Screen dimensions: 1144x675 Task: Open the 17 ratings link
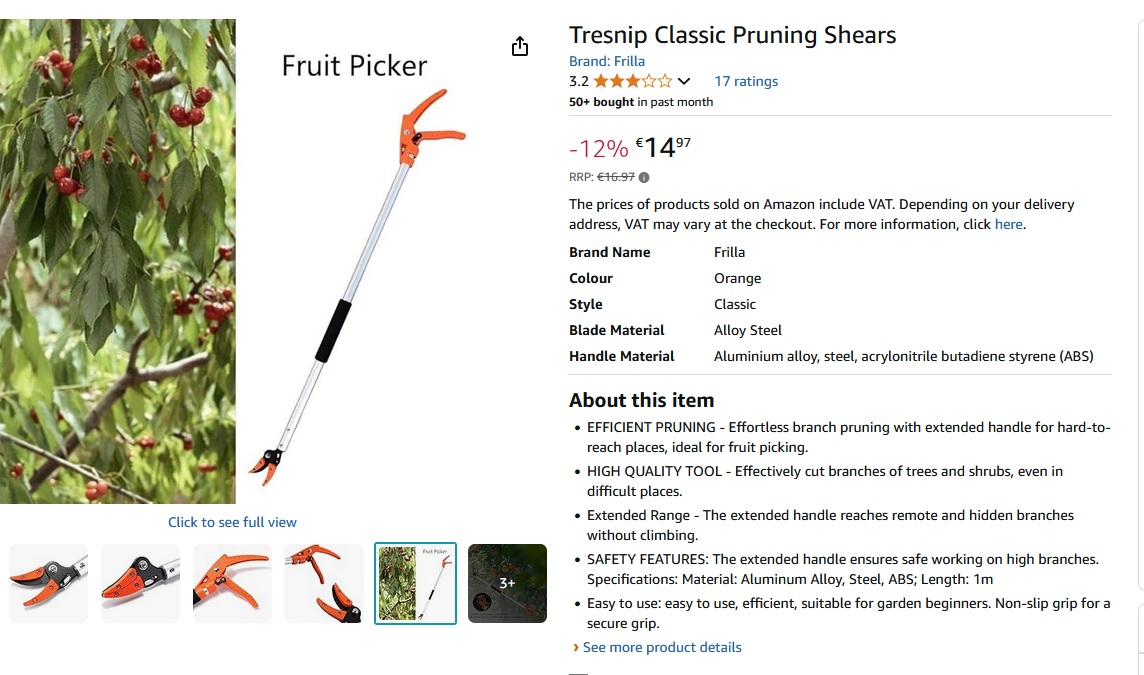[x=746, y=81]
